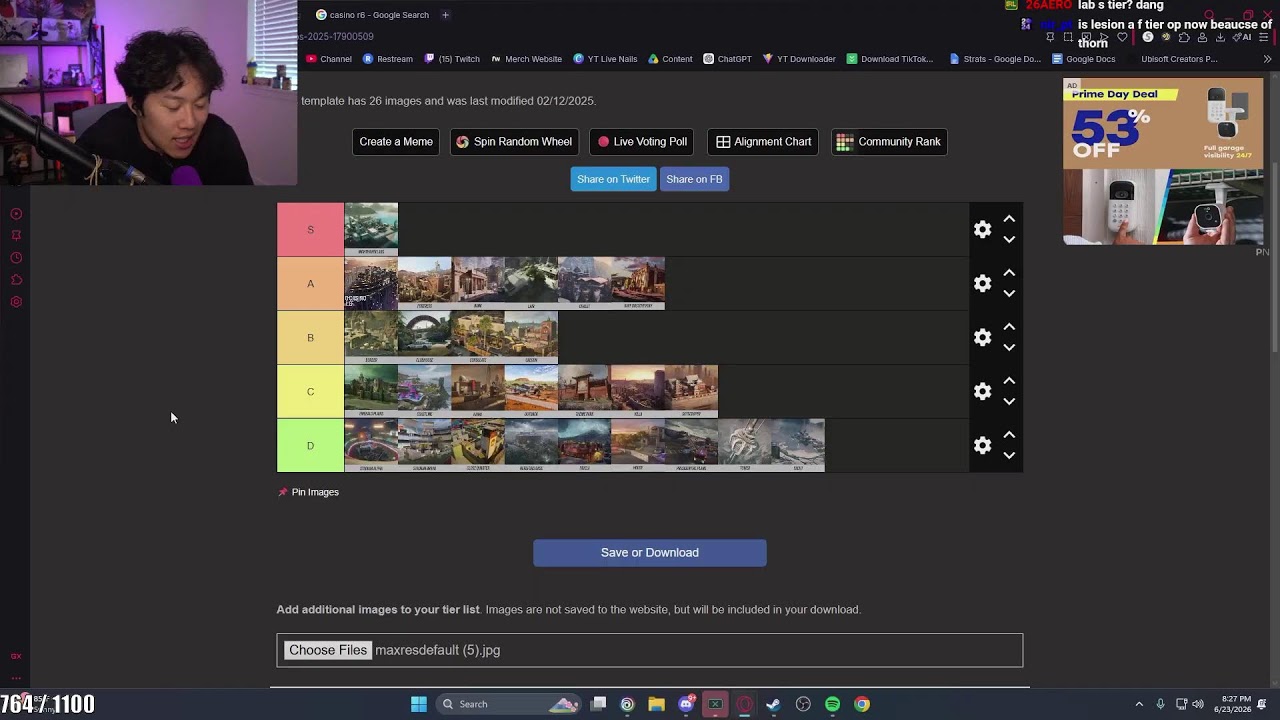This screenshot has width=1280, height=720.
Task: View Community Rank
Action: pos(889,142)
